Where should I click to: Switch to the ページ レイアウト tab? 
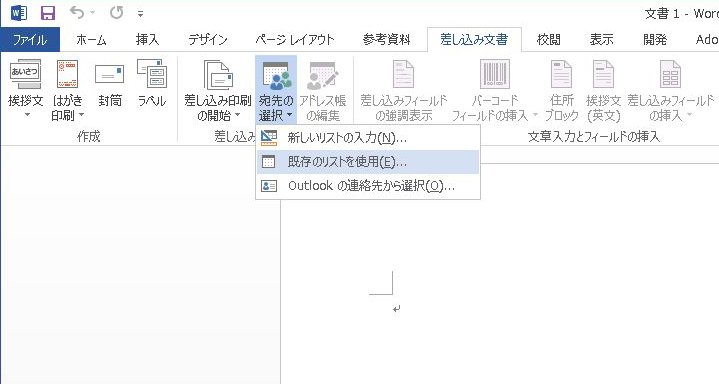pyautogui.click(x=295, y=40)
